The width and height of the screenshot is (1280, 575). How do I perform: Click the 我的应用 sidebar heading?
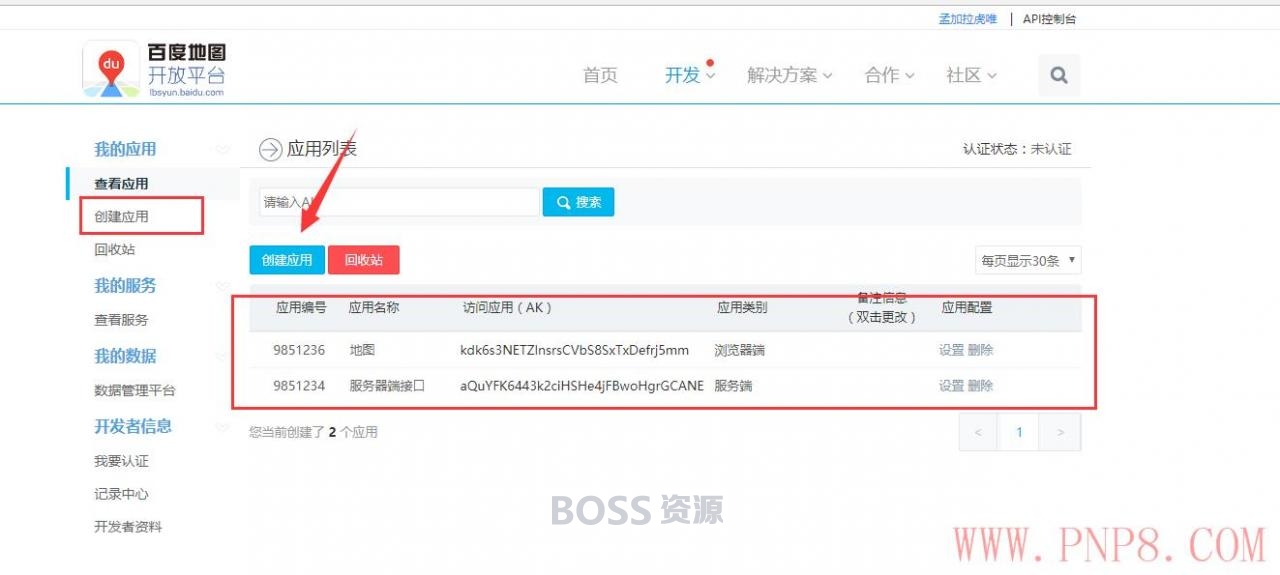(125, 149)
